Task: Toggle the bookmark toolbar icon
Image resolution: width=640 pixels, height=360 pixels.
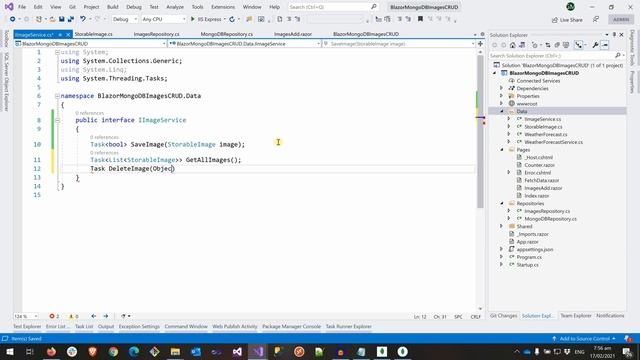Action: (x=420, y=19)
